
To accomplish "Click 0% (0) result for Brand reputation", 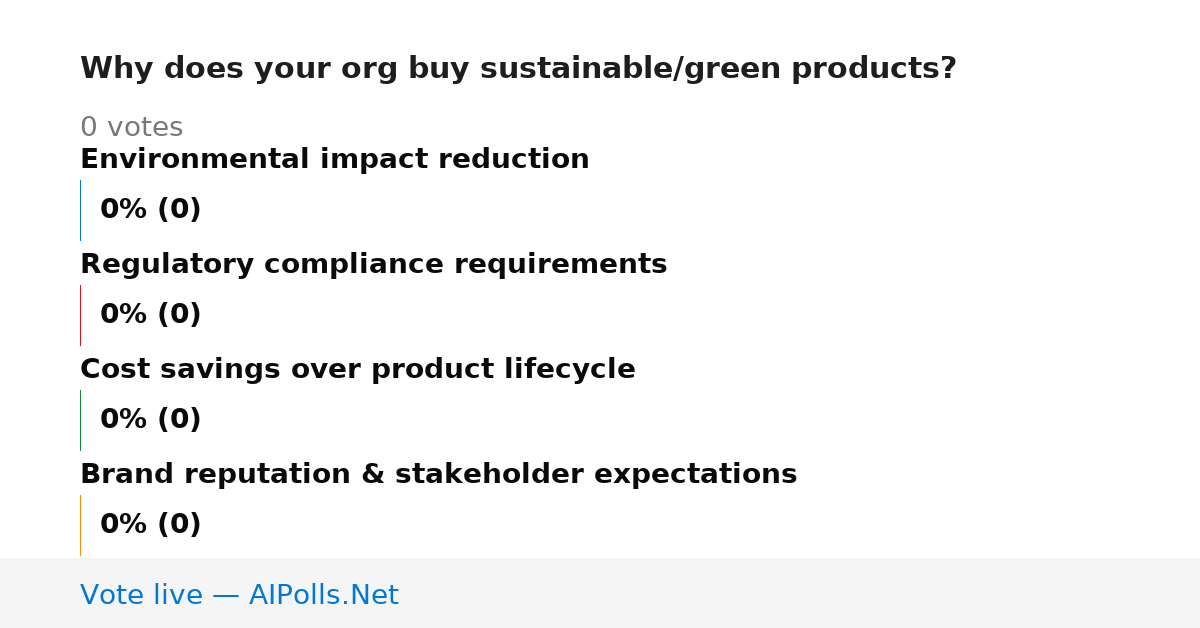I will (151, 525).
